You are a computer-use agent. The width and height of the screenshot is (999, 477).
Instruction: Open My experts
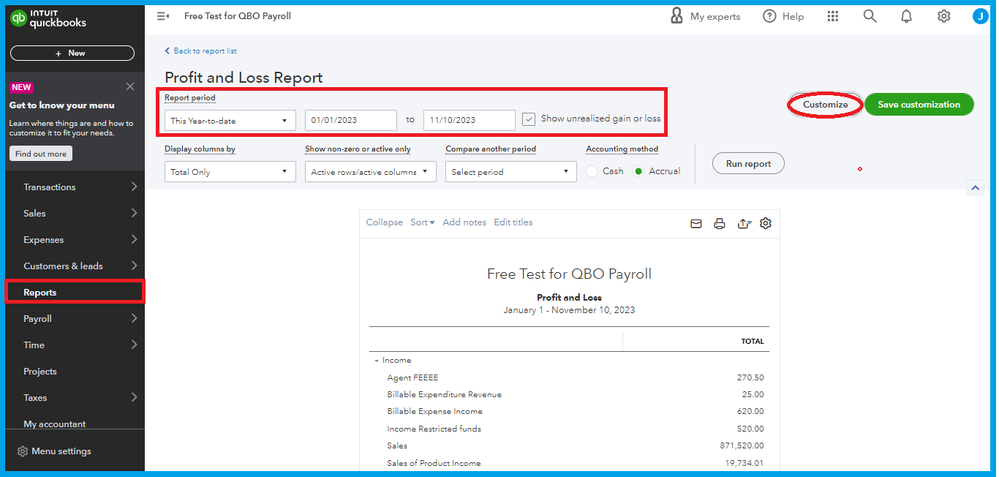click(x=706, y=17)
